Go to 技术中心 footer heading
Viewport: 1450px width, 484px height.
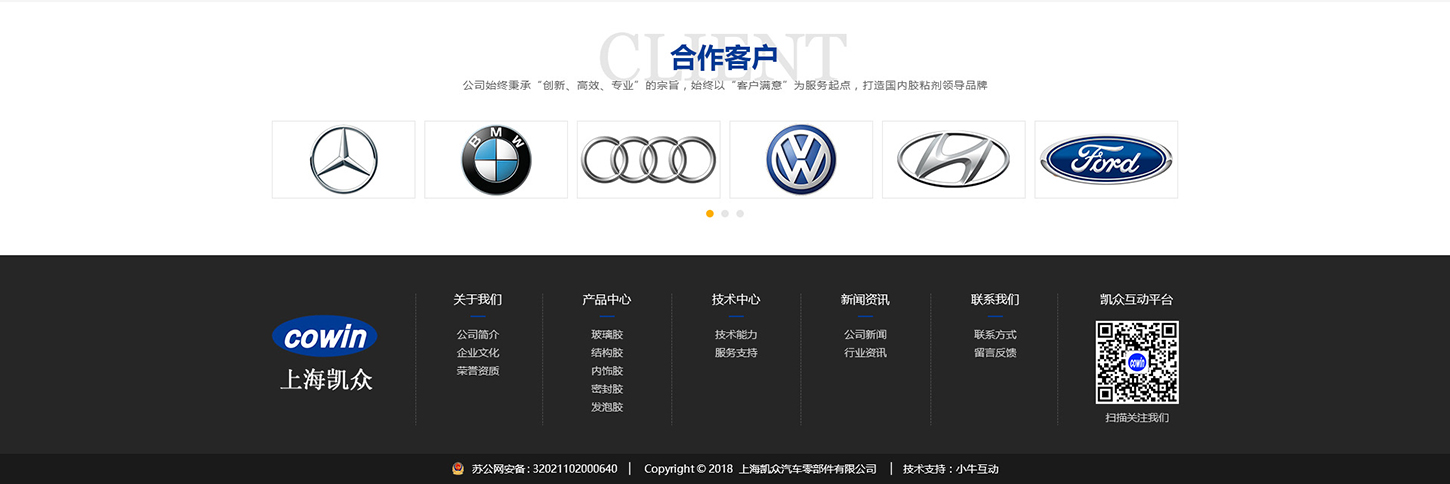click(736, 299)
